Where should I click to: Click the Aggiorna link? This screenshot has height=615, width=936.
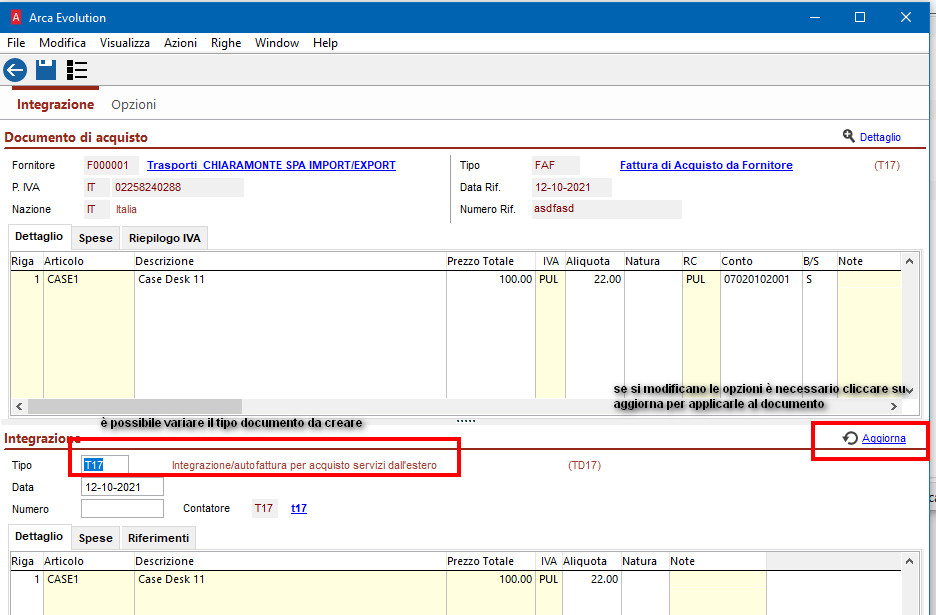[x=883, y=438]
